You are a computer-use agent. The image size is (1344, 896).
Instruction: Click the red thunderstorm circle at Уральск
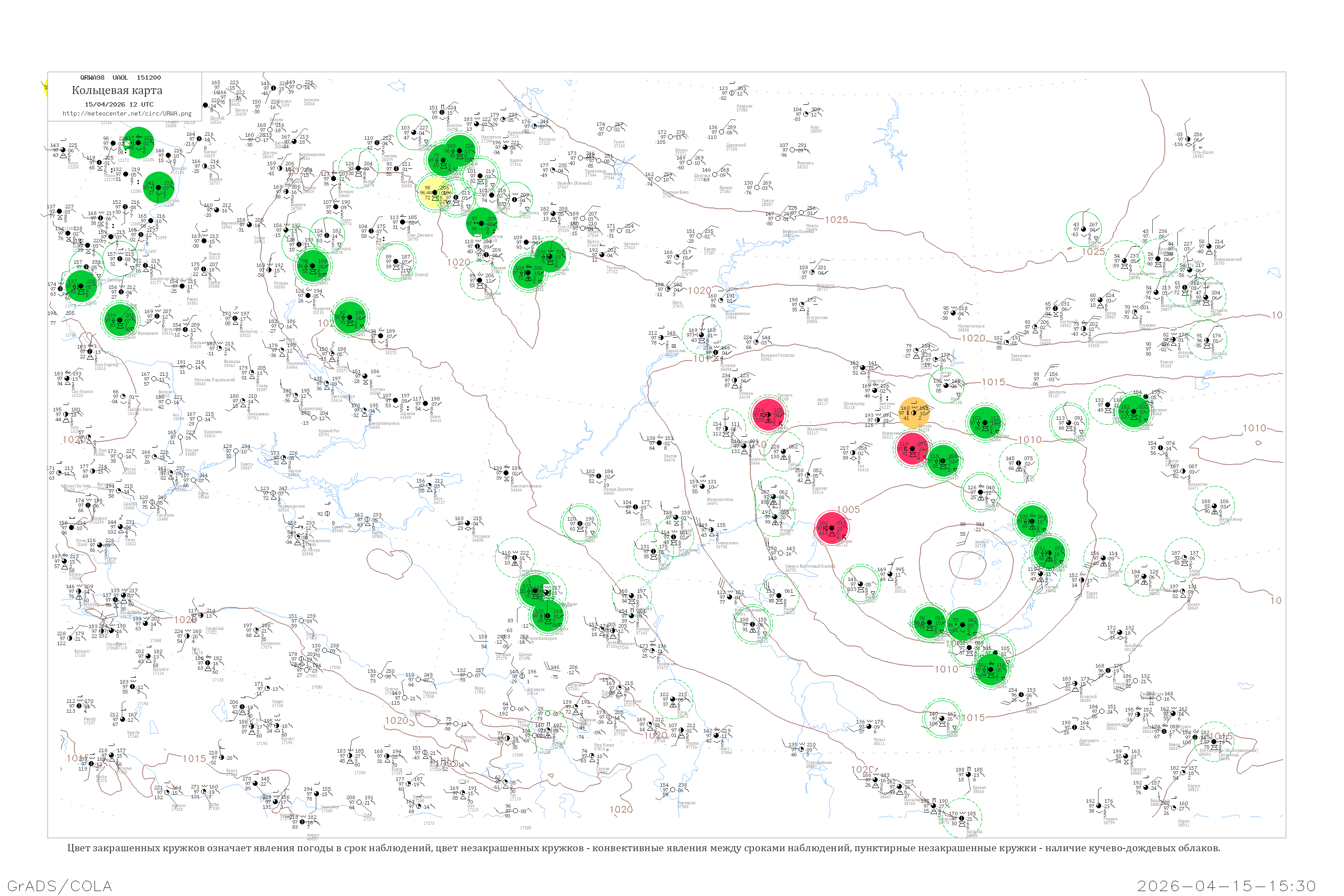[768, 414]
